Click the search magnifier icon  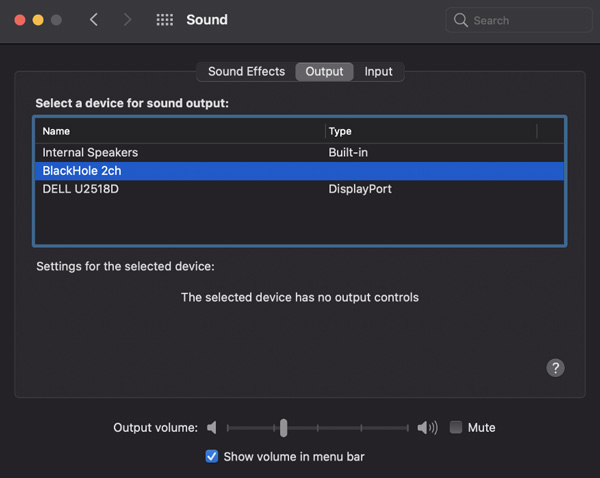click(x=461, y=20)
